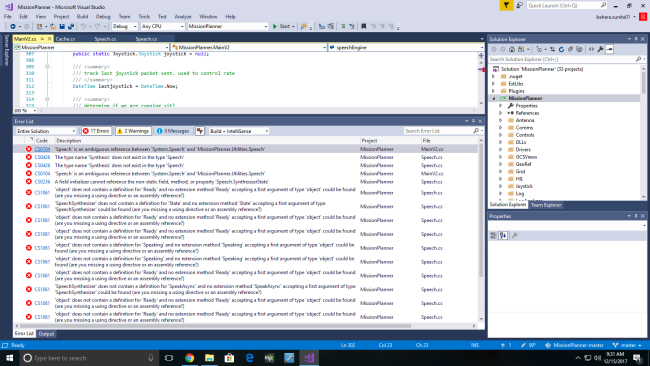Switch to the Output tab
This screenshot has height=366, width=650.
(46, 334)
